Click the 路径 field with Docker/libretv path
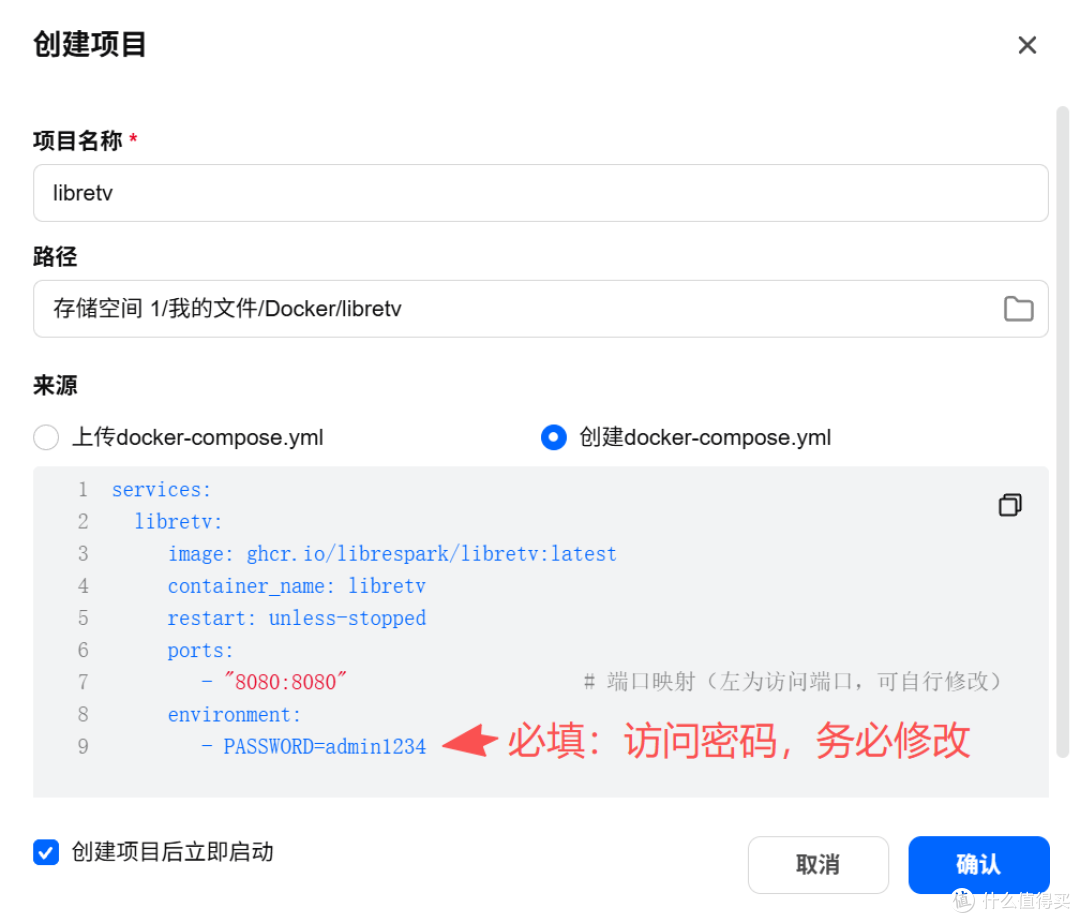The image size is (1080, 923). [x=541, y=309]
